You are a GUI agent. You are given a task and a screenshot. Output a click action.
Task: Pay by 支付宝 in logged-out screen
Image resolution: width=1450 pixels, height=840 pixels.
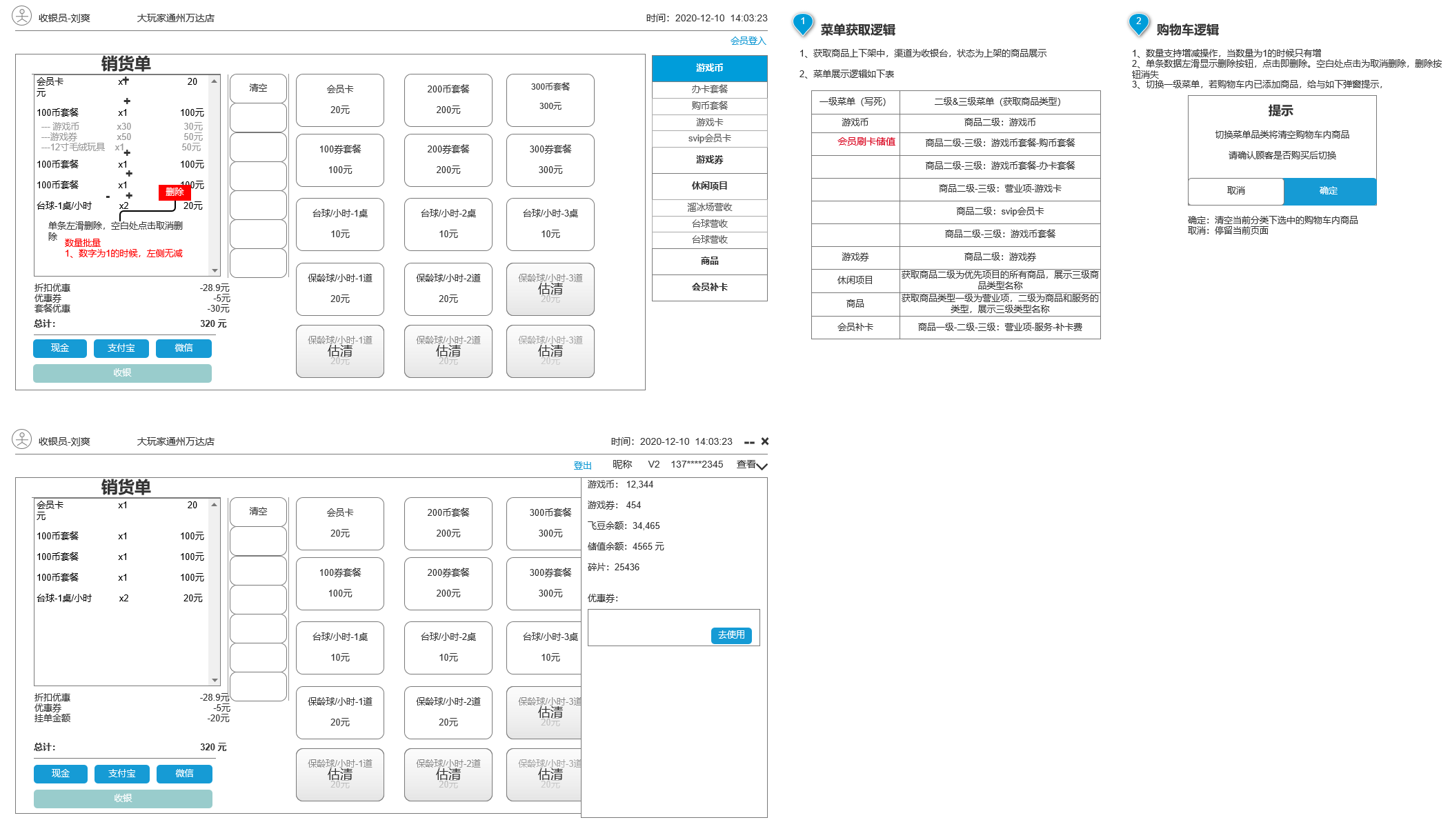coord(121,348)
